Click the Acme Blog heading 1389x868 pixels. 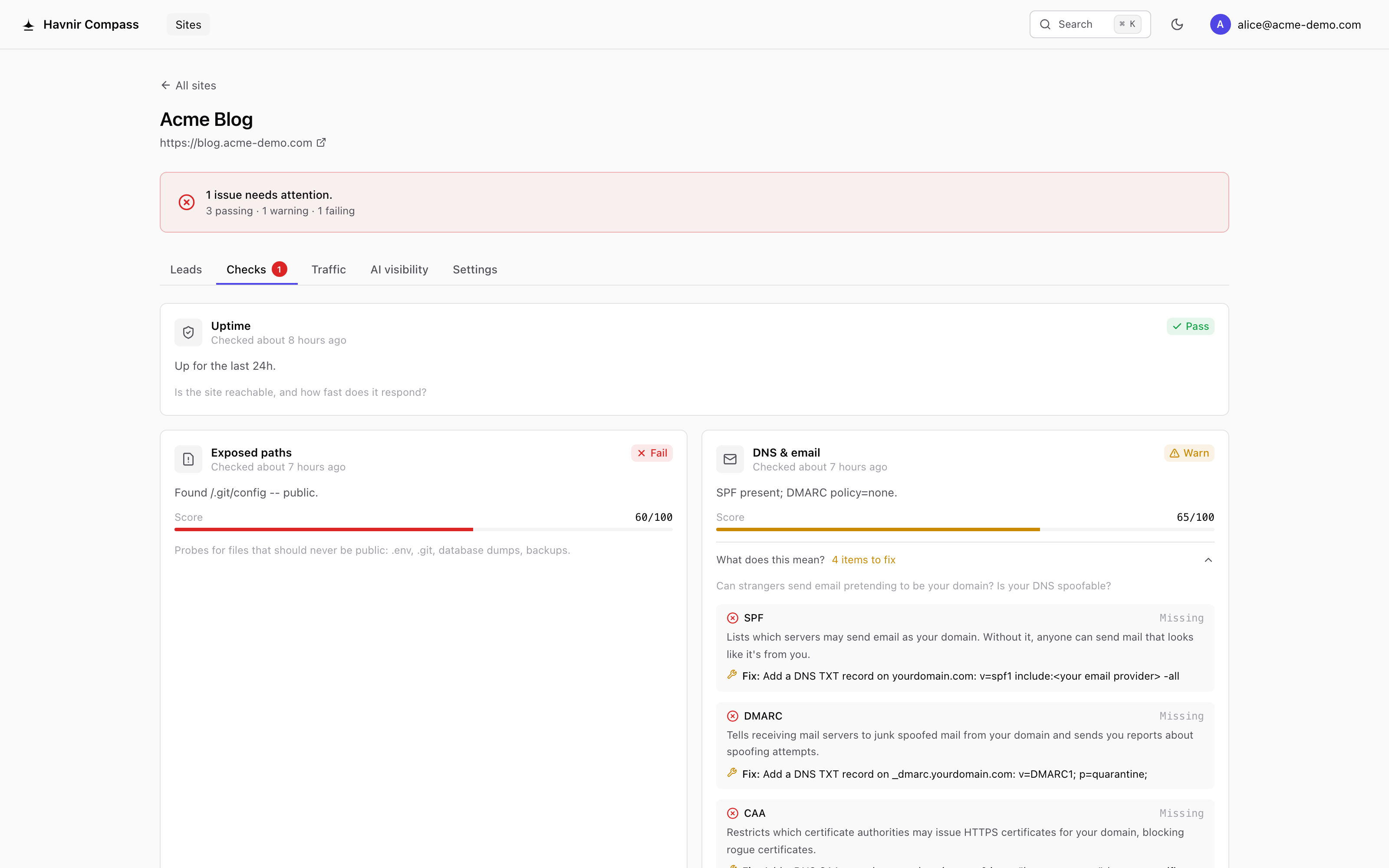tap(206, 119)
